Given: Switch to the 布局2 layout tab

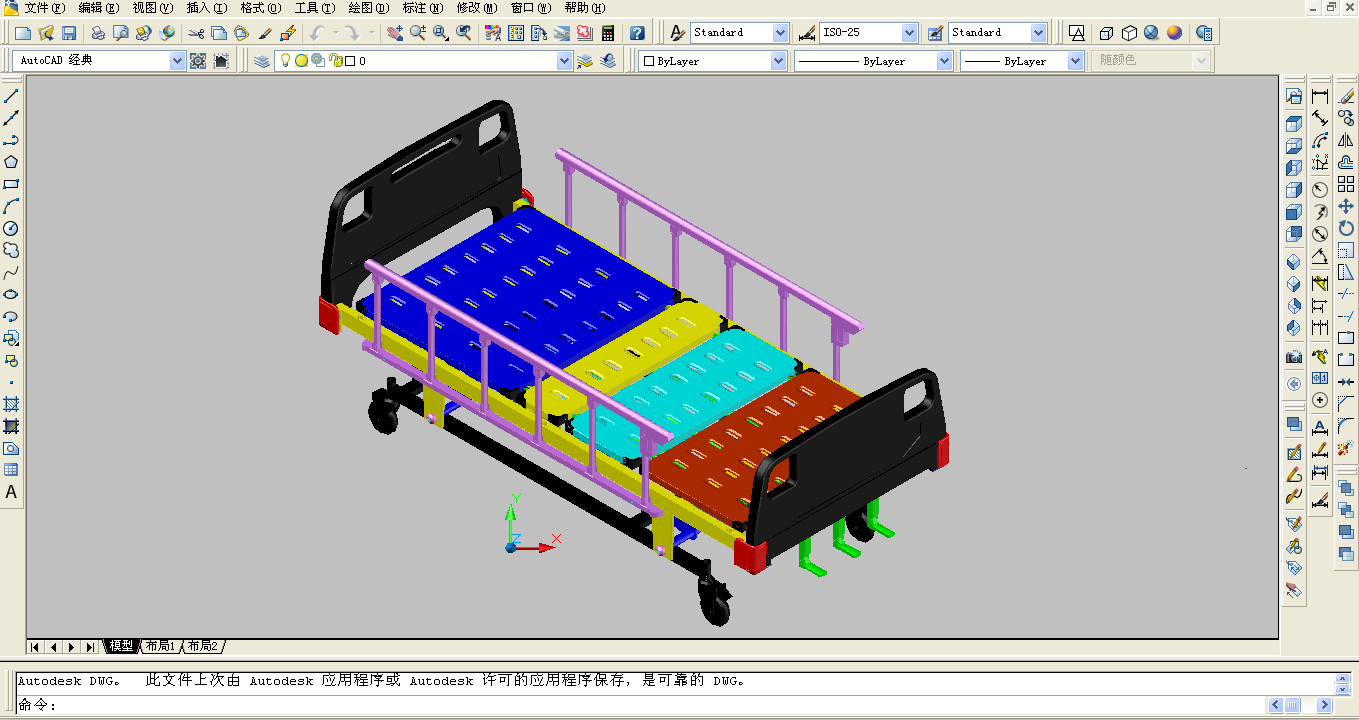Looking at the screenshot, I should click(202, 646).
